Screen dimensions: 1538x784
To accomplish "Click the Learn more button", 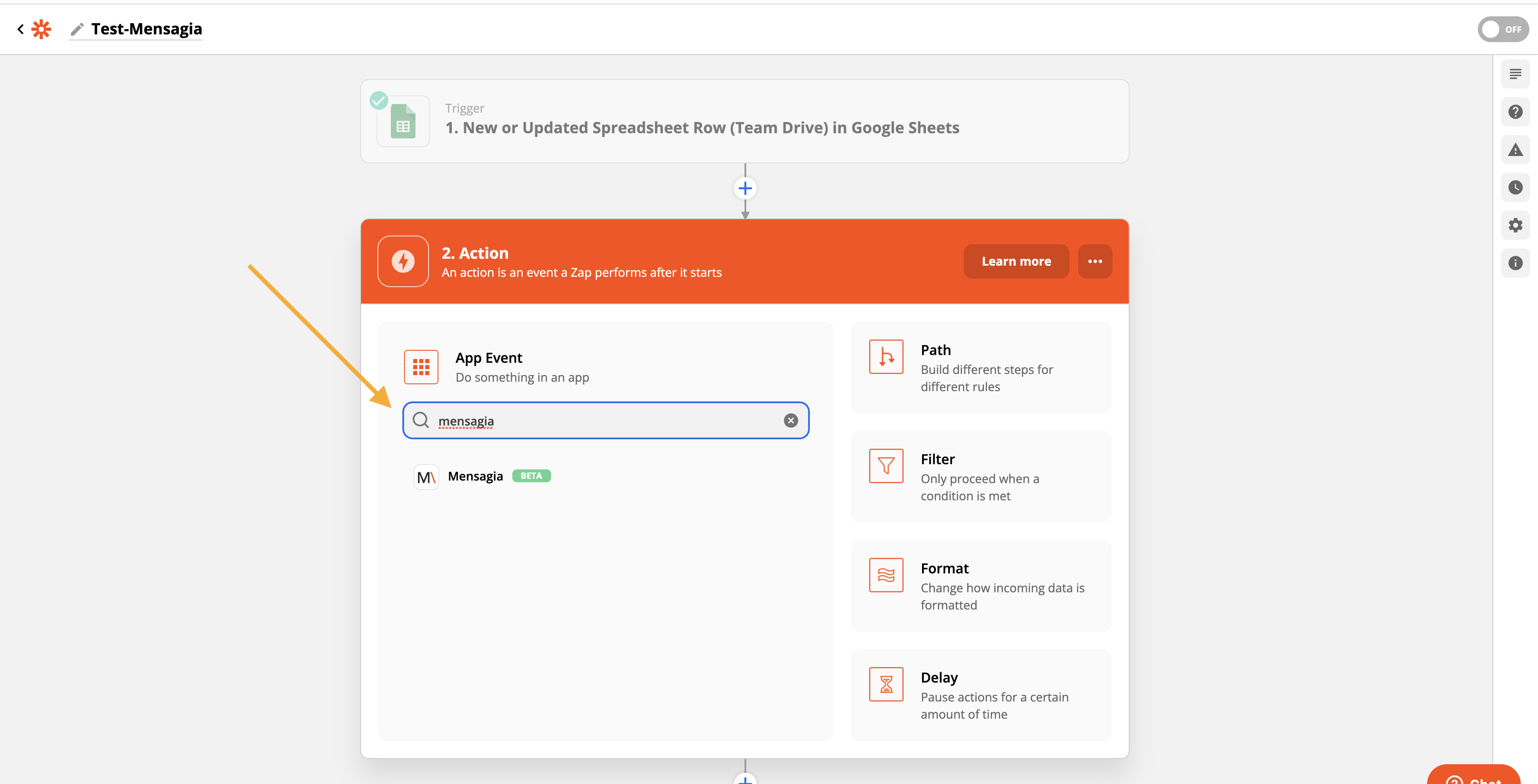I will click(x=1016, y=261).
